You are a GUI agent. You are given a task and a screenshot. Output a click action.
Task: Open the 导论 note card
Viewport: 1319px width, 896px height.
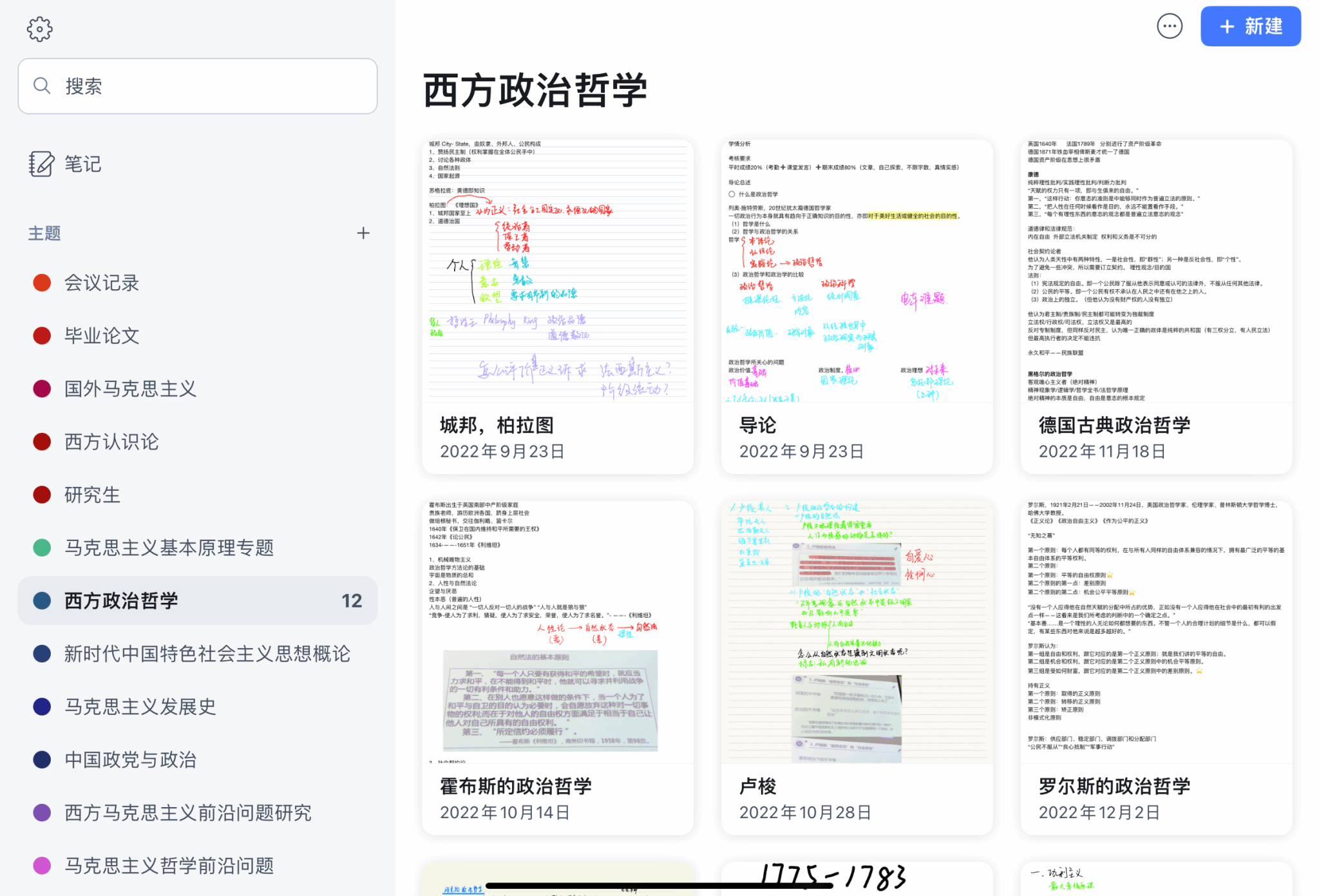coord(857,307)
